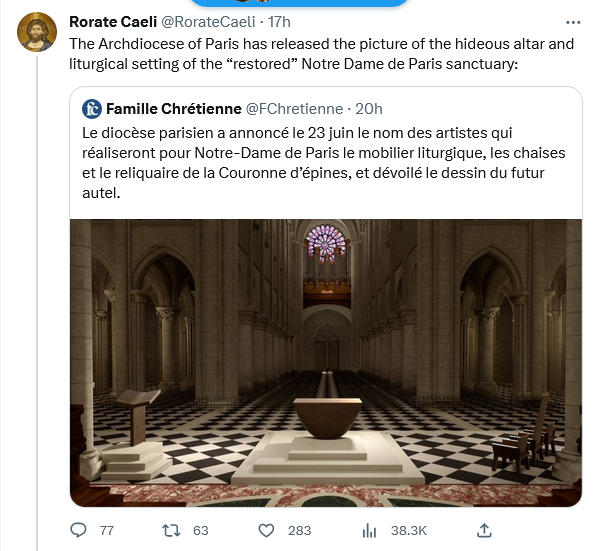Open the main tweet text about Archdiocese
The width and height of the screenshot is (598, 551).
(322, 54)
